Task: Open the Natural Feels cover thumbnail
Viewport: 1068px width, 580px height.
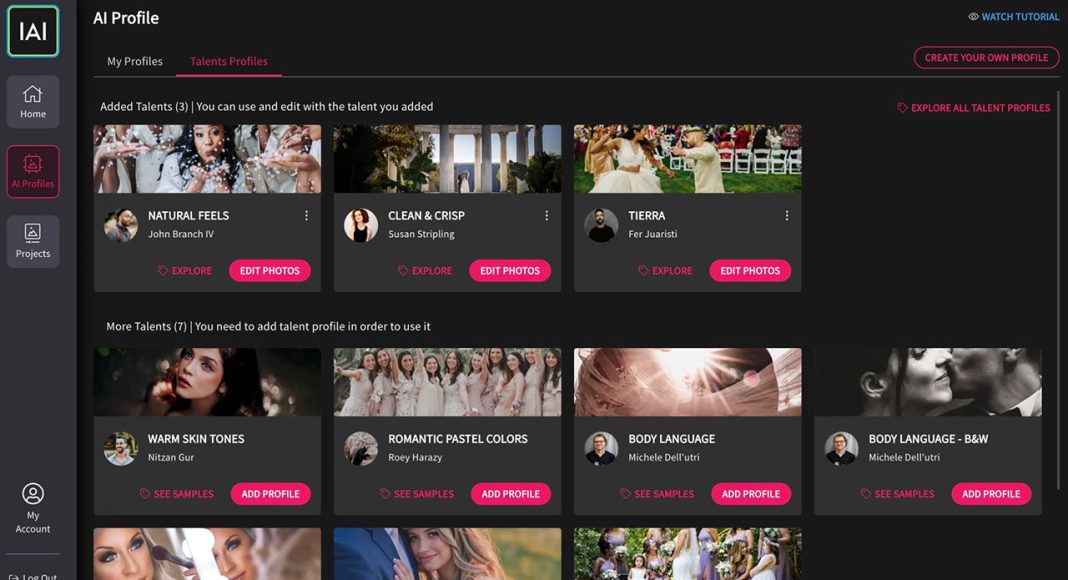Action: pos(207,159)
